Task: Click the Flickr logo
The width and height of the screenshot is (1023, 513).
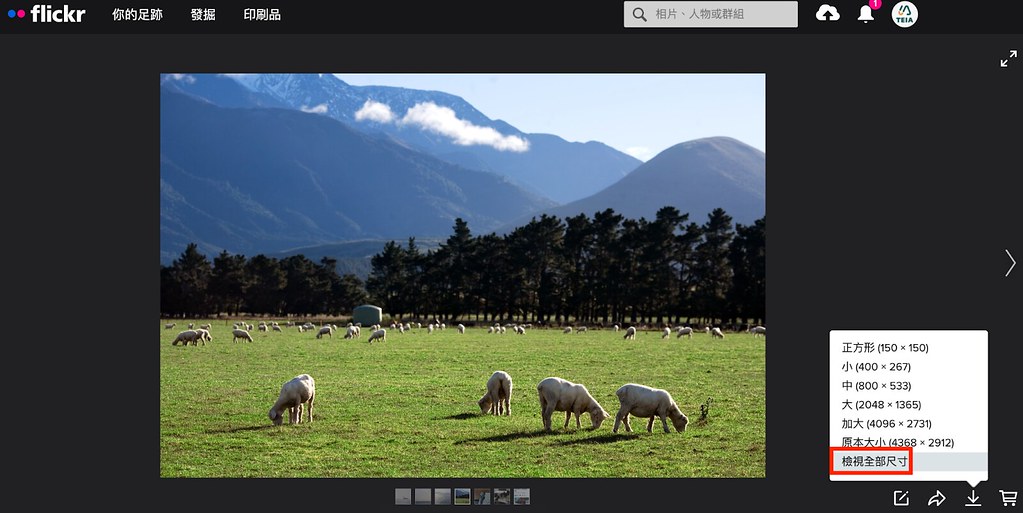Action: tap(46, 14)
